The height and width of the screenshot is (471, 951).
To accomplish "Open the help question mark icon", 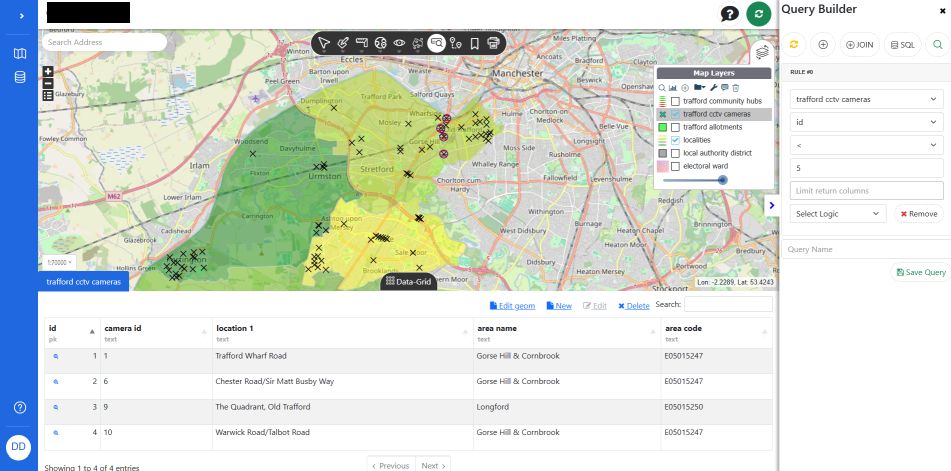I will pyautogui.click(x=730, y=14).
